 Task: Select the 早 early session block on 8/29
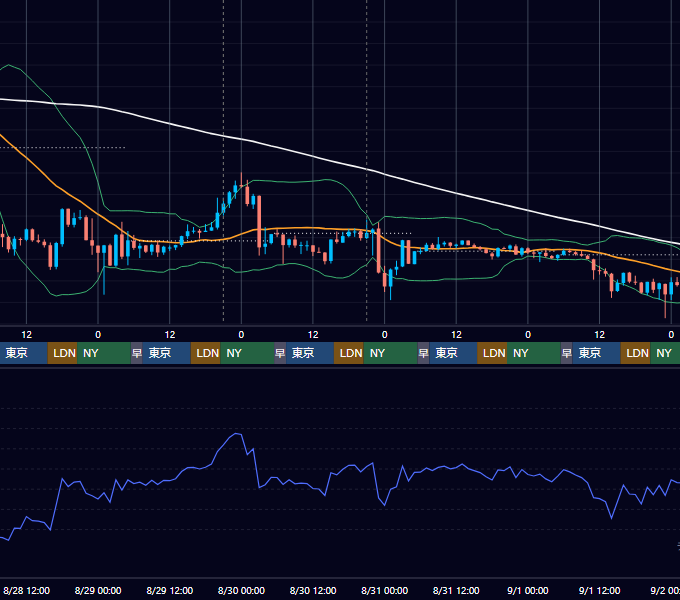pyautogui.click(x=137, y=353)
